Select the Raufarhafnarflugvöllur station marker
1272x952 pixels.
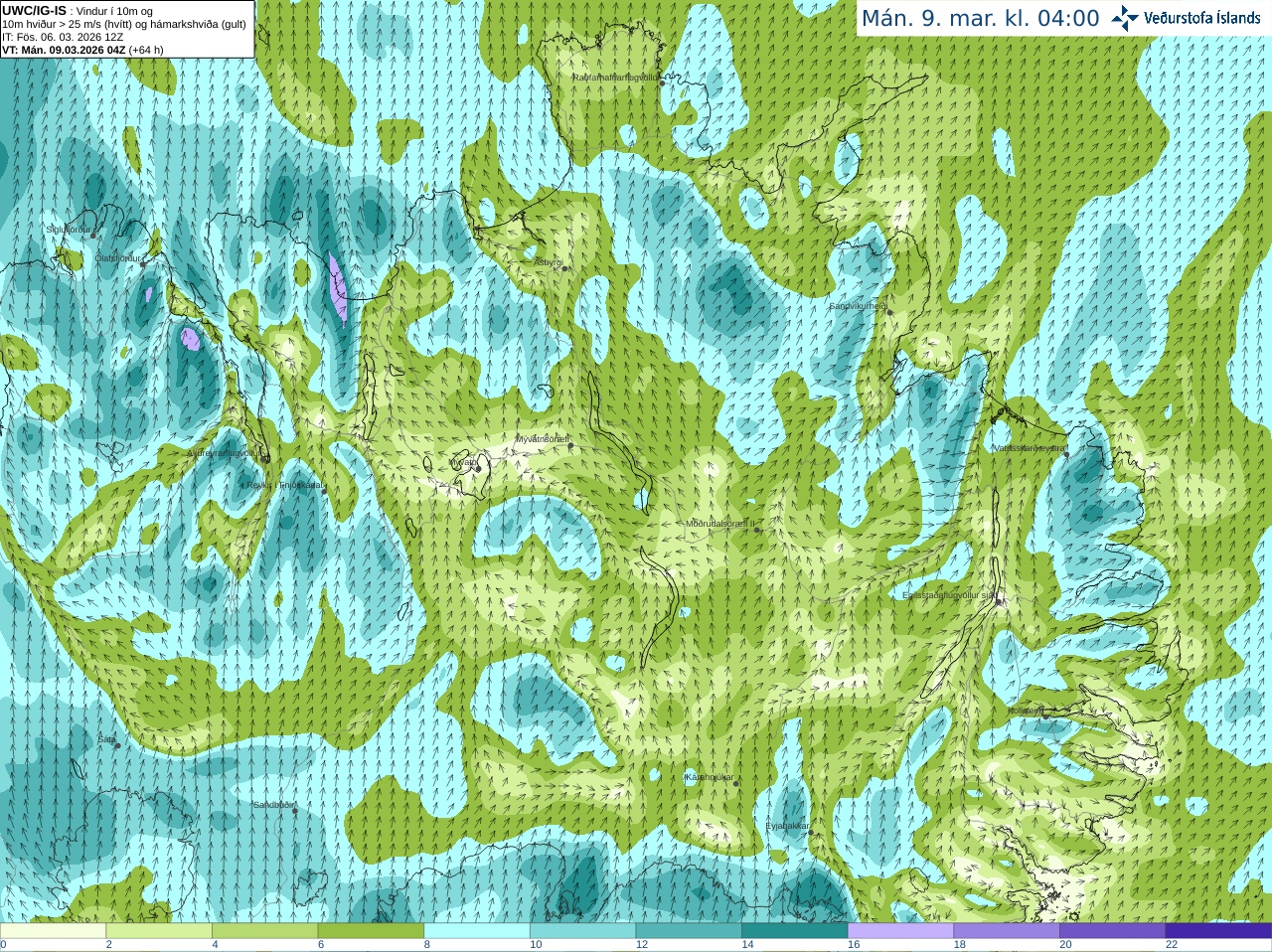pyautogui.click(x=663, y=82)
